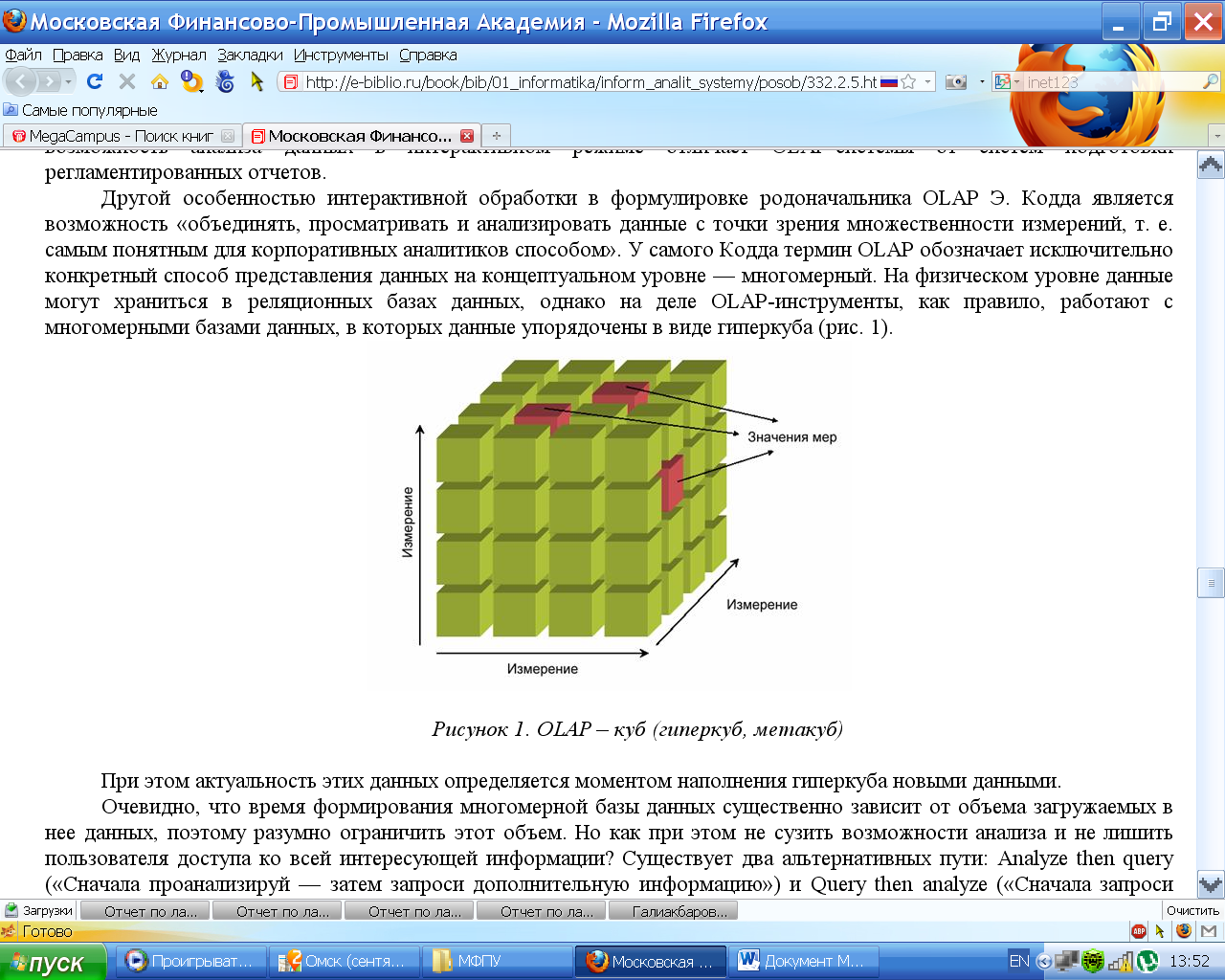Open the first Отчет по ла... download item

pyautogui.click(x=145, y=911)
